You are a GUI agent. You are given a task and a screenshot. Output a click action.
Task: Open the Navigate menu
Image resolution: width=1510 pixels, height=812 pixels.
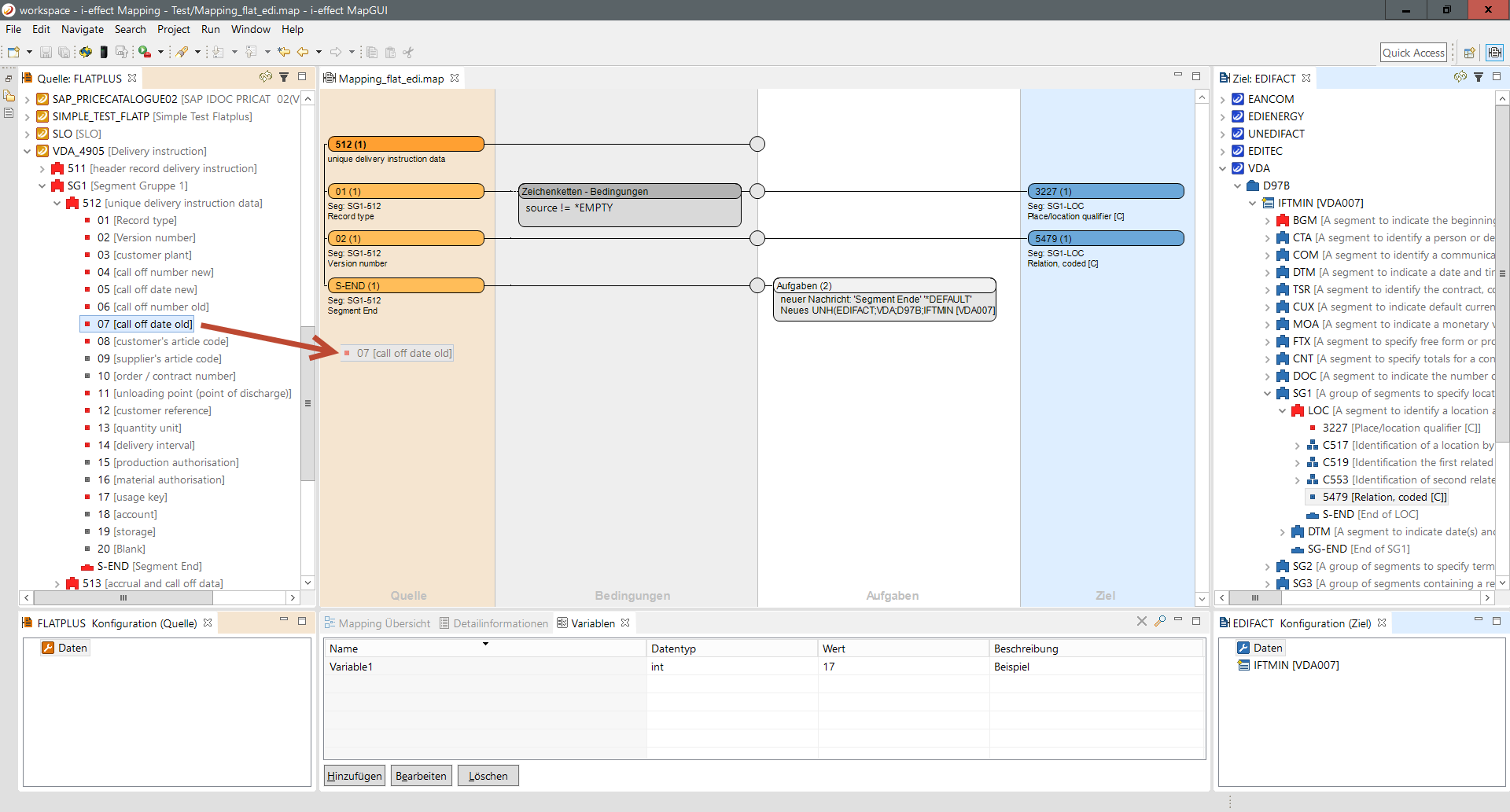83,29
